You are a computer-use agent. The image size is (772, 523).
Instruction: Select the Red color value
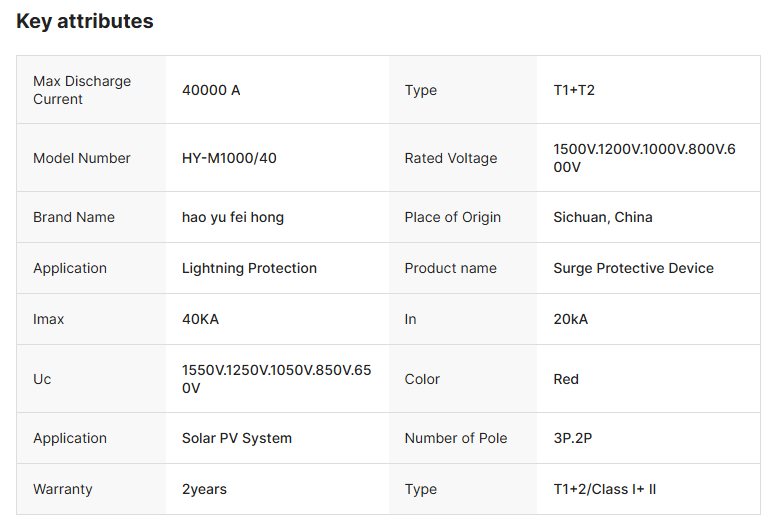(x=566, y=379)
